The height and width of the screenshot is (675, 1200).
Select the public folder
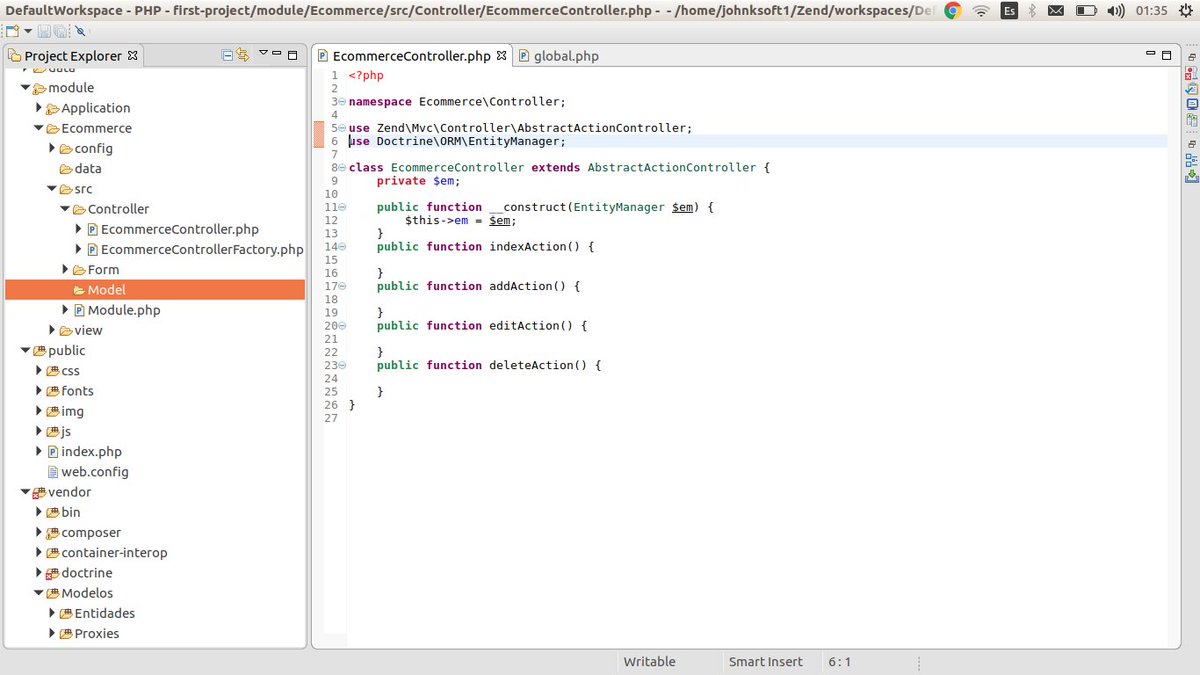pos(66,350)
